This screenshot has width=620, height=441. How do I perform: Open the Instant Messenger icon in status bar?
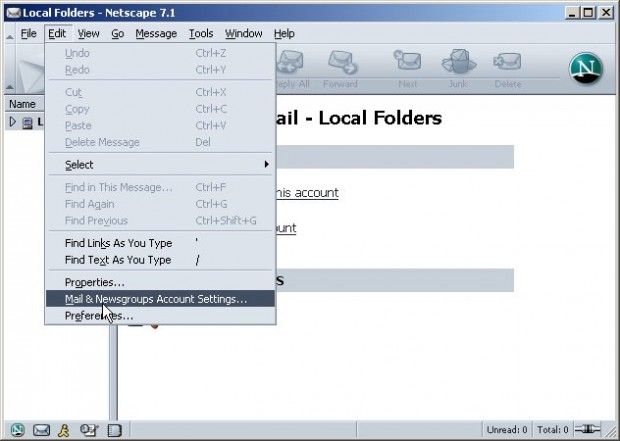coord(64,430)
